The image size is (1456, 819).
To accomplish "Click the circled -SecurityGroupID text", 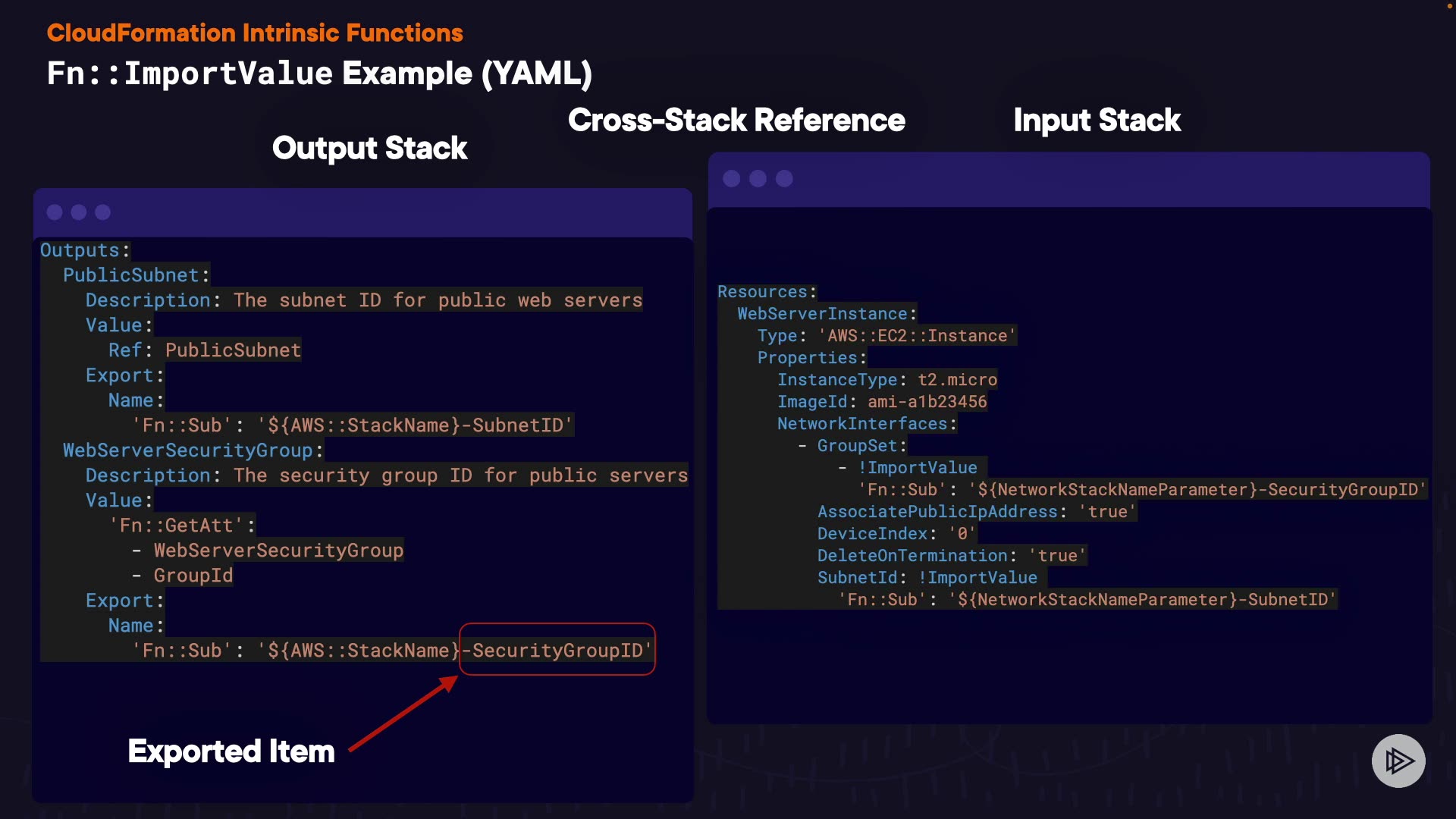I will [x=557, y=650].
